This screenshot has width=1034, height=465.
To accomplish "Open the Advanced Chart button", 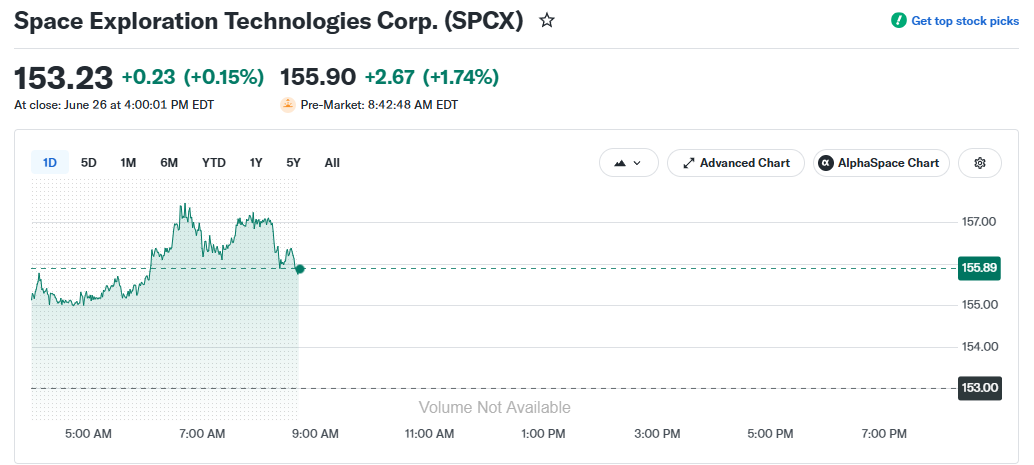I will tap(736, 163).
